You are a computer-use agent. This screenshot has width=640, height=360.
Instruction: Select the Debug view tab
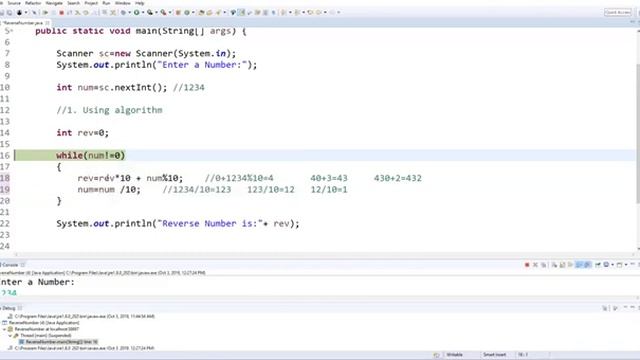coord(9,308)
